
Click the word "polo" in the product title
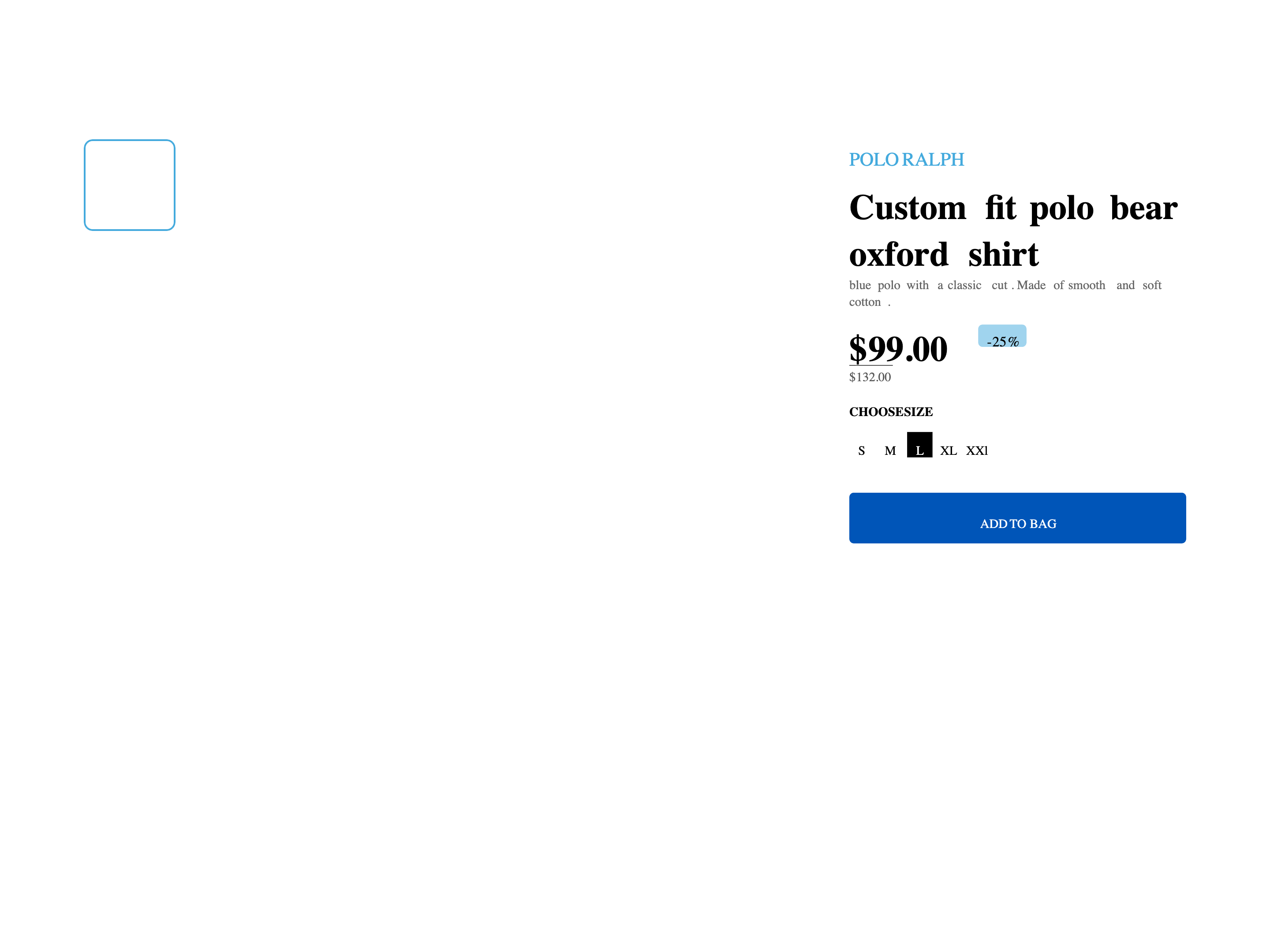coord(1061,208)
